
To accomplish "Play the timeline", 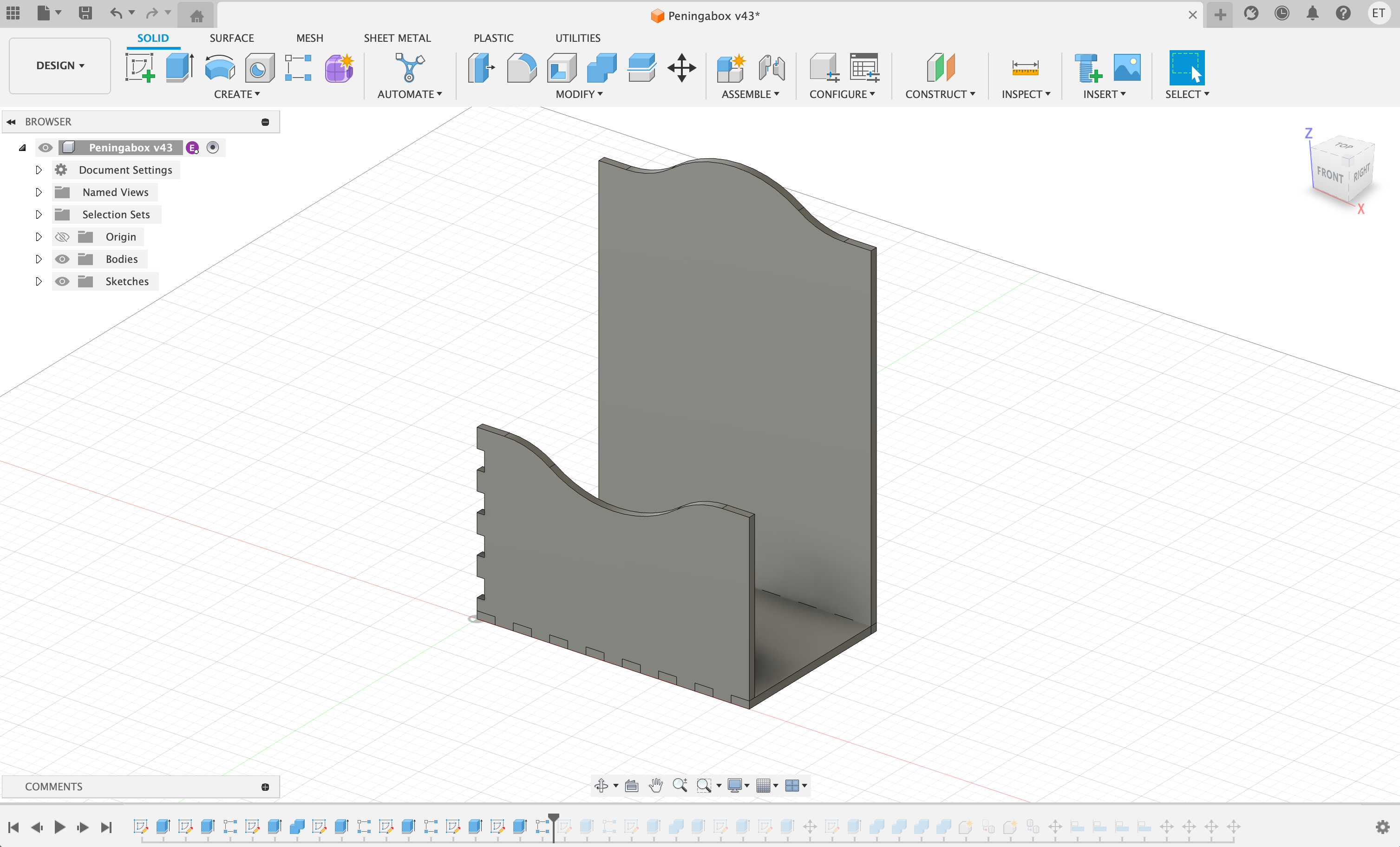I will click(59, 827).
